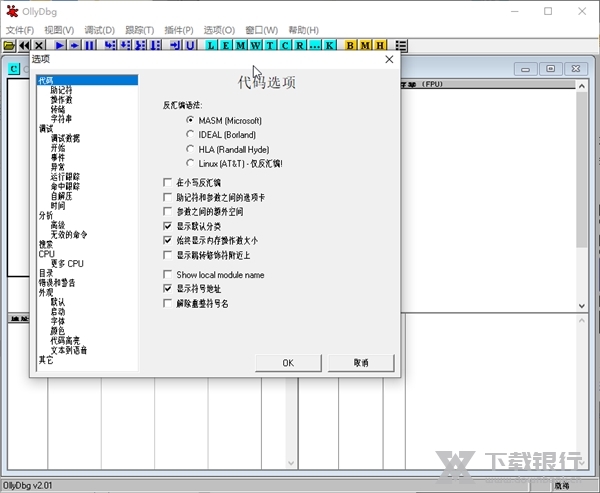This screenshot has height=493, width=600.
Task: Click the Step over toolbar icon
Action: click(125, 46)
